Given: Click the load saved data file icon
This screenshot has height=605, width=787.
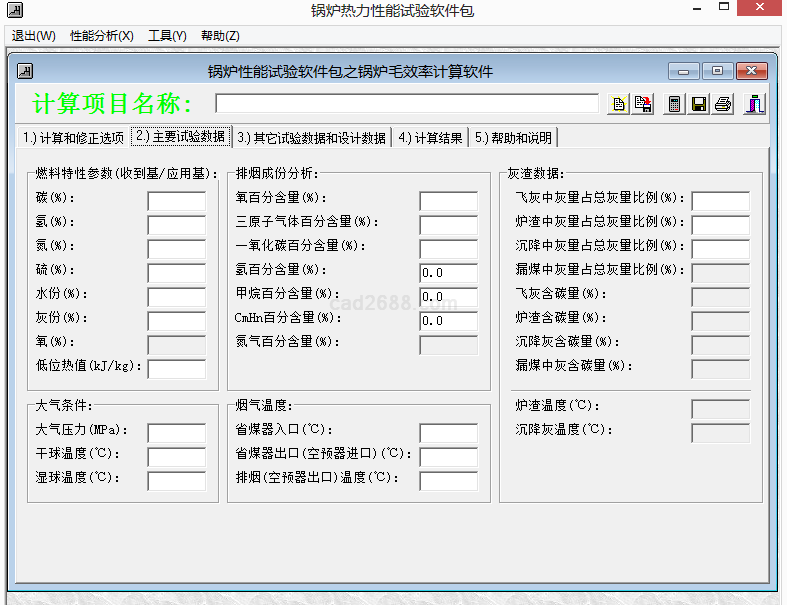Looking at the screenshot, I should [x=644, y=104].
